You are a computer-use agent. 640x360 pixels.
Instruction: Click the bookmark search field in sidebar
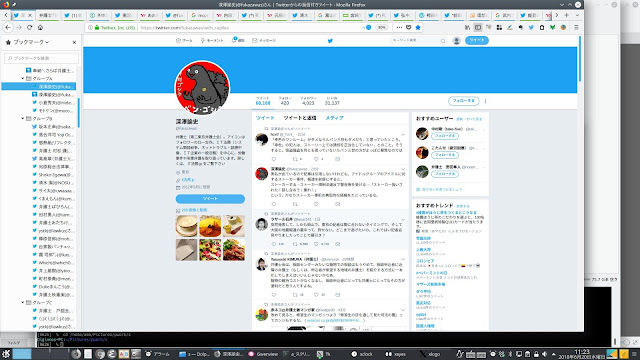tap(41, 58)
